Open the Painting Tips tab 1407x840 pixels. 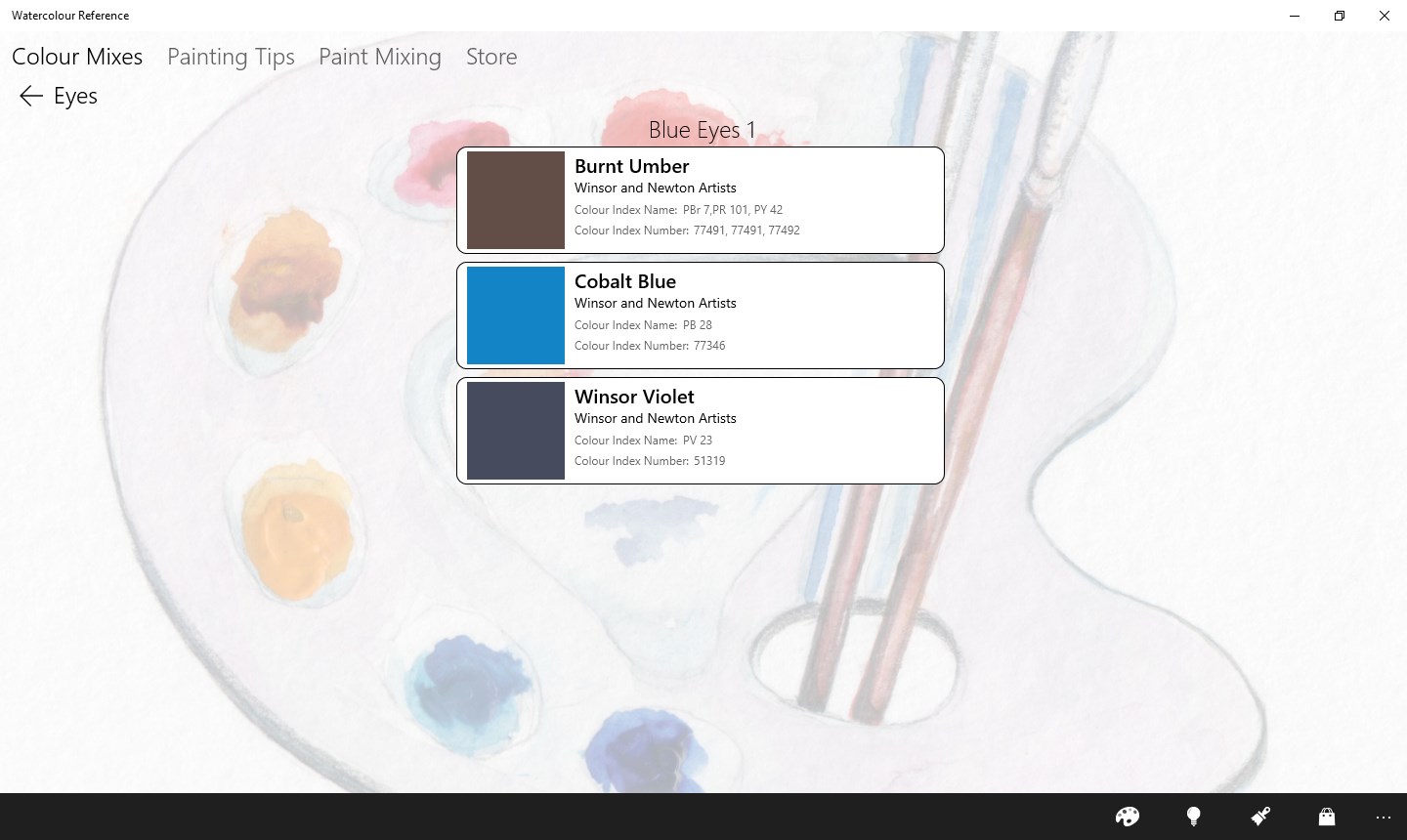(231, 57)
